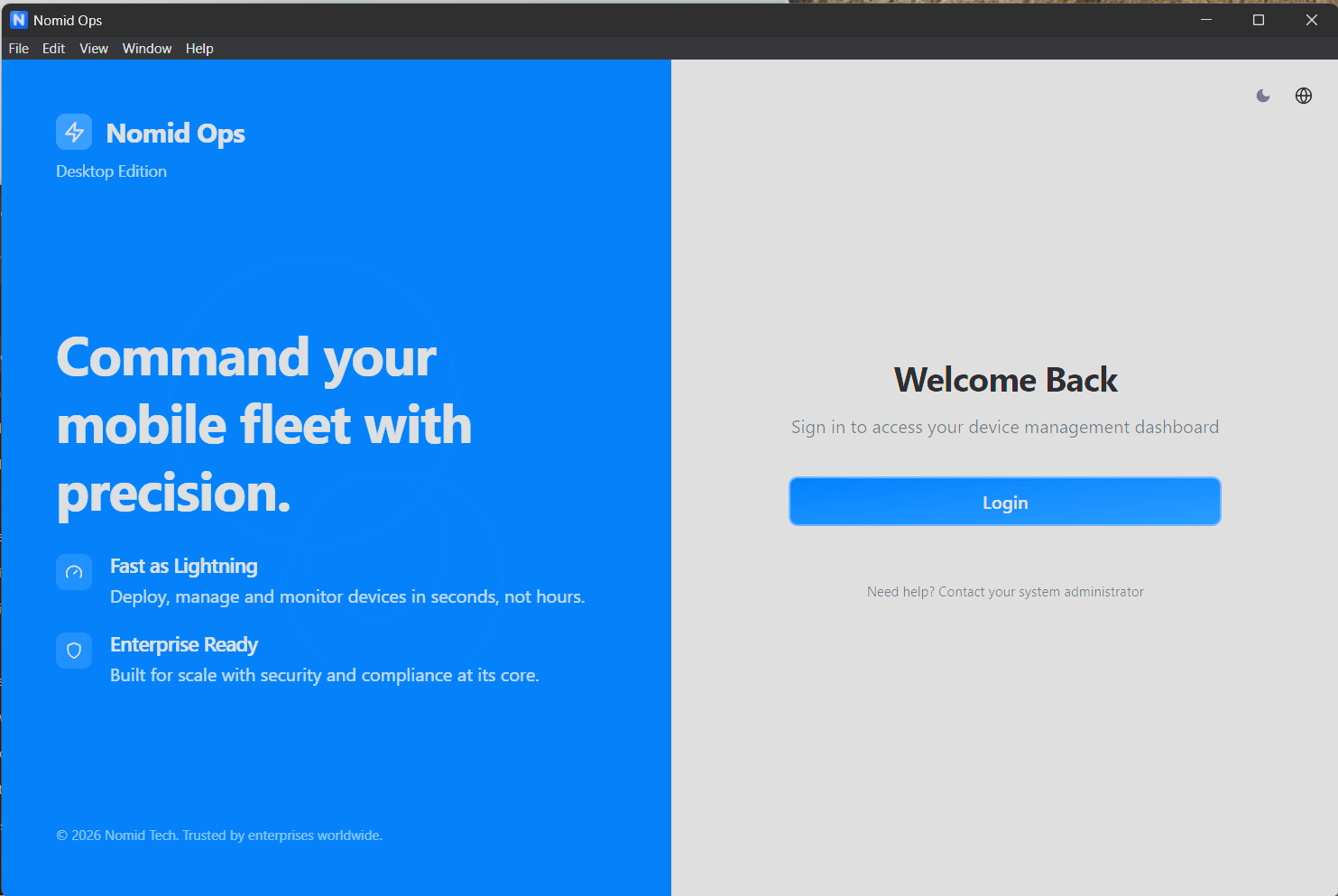The height and width of the screenshot is (896, 1338).
Task: Click the blue Login button
Action: coord(1005,502)
